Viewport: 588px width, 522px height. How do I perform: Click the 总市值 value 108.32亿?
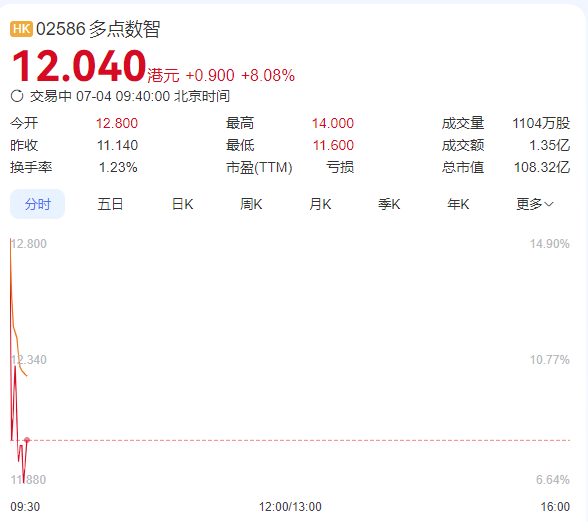click(542, 167)
